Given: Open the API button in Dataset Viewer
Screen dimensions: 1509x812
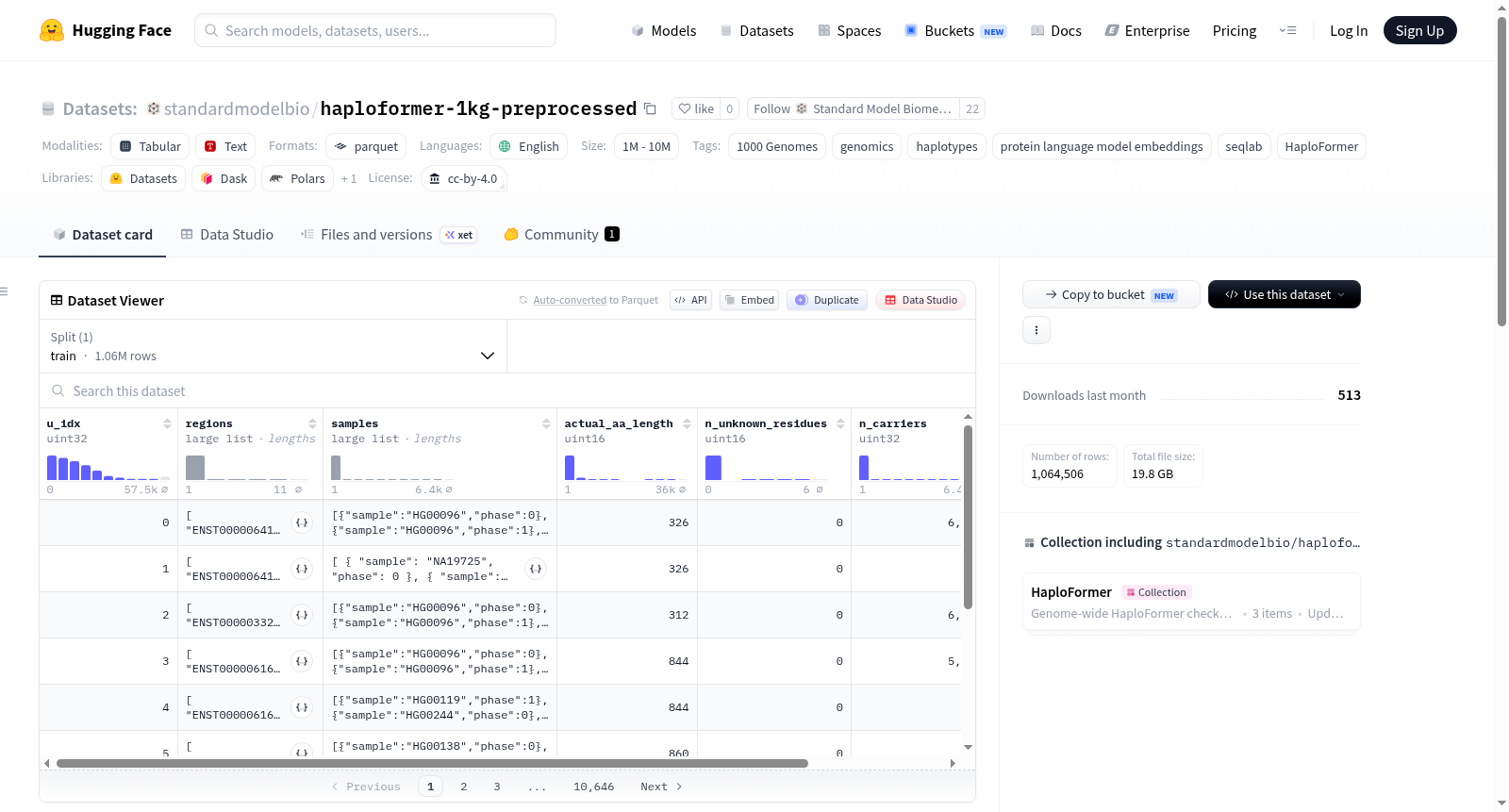Looking at the screenshot, I should pos(690,300).
